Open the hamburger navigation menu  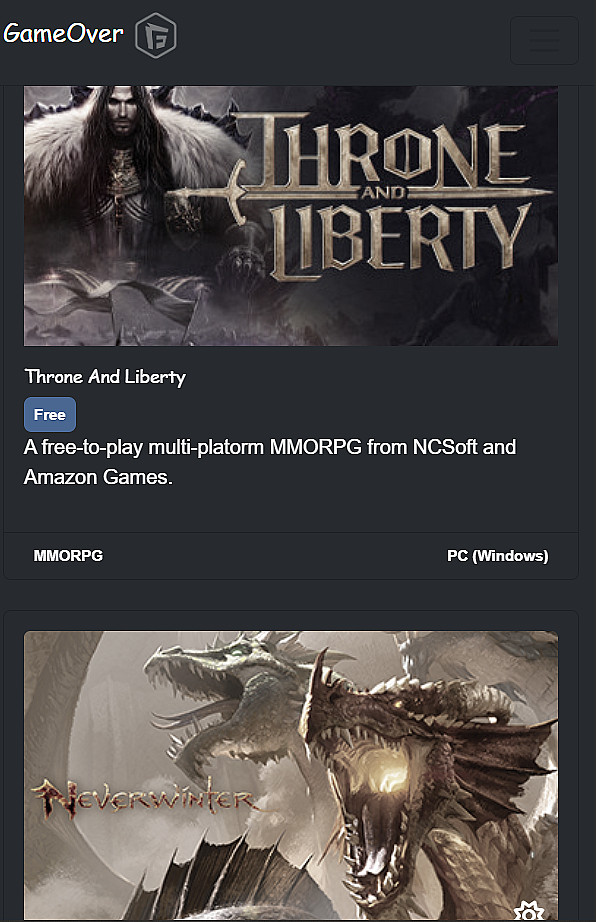click(x=544, y=40)
